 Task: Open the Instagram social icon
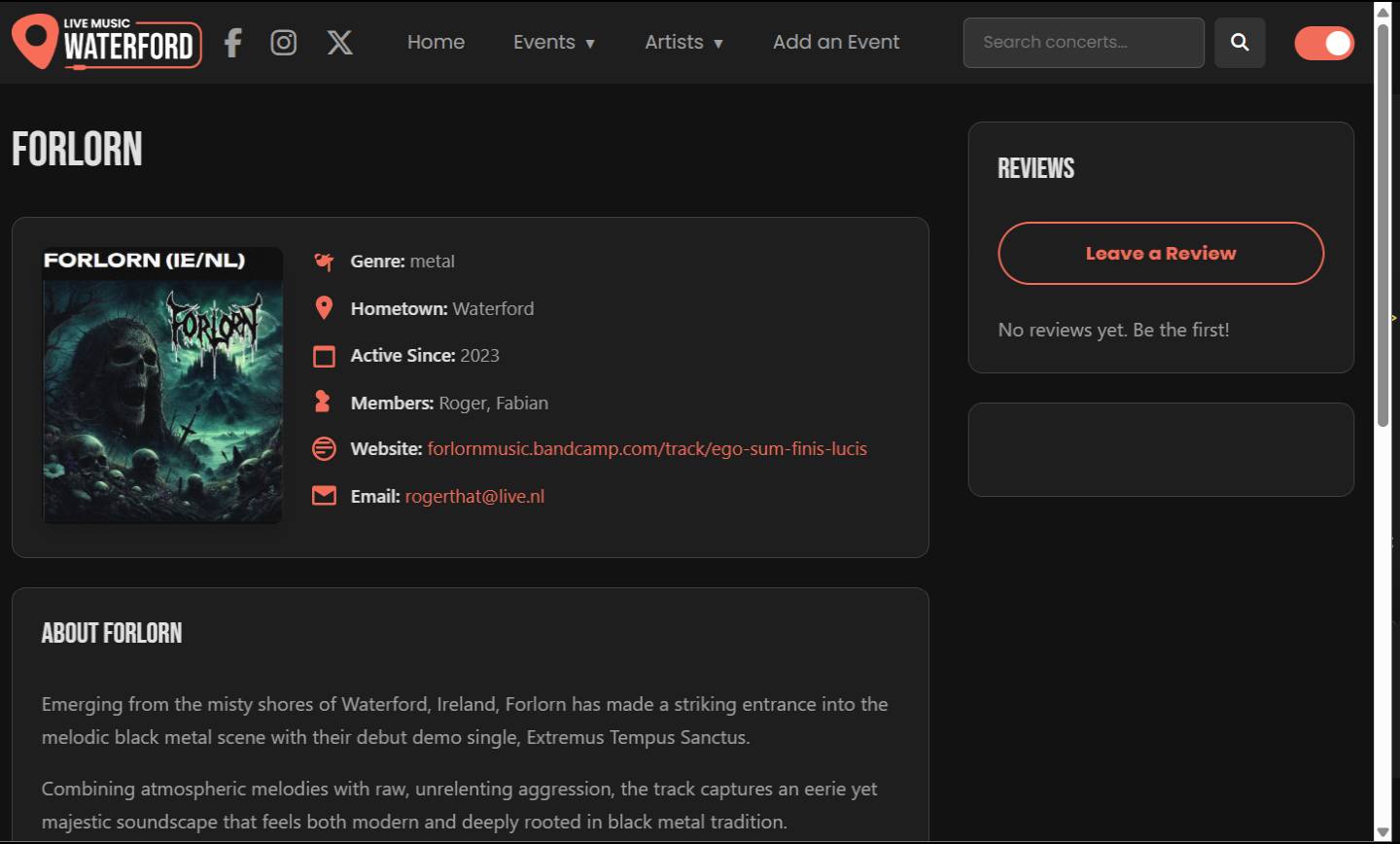283,43
